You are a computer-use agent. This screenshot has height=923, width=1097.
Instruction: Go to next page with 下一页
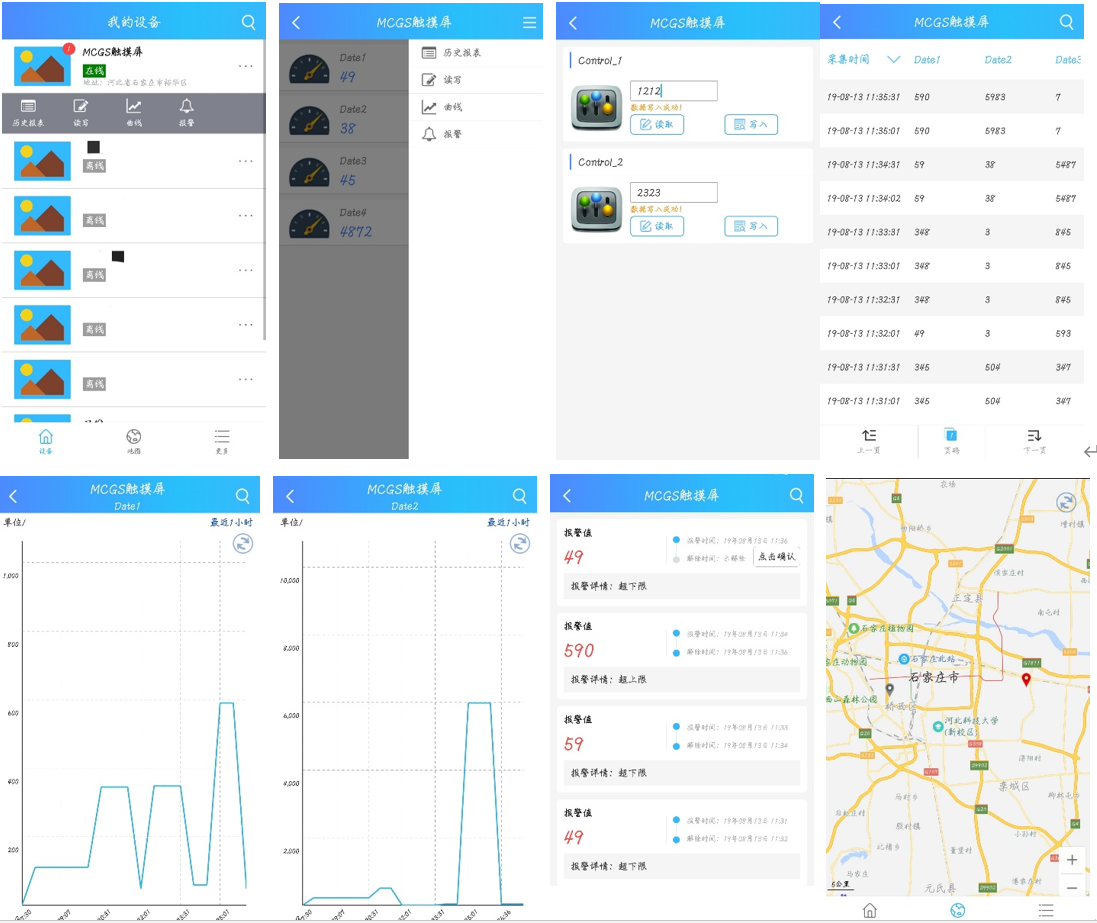(x=1034, y=442)
